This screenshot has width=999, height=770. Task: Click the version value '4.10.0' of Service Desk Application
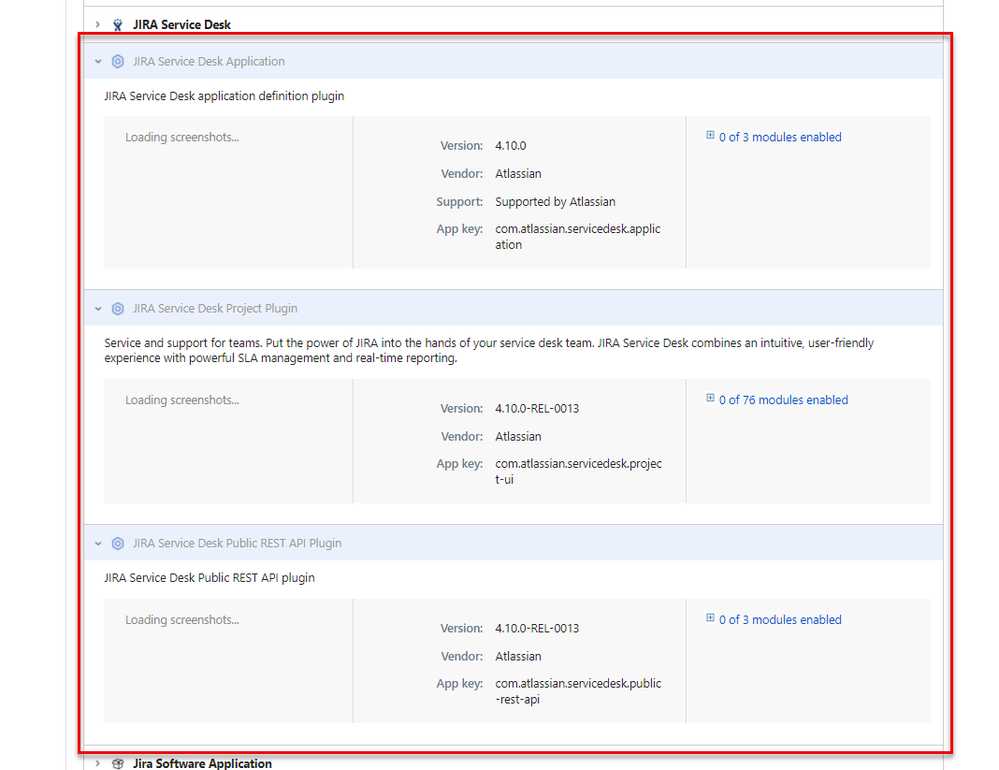tap(510, 146)
